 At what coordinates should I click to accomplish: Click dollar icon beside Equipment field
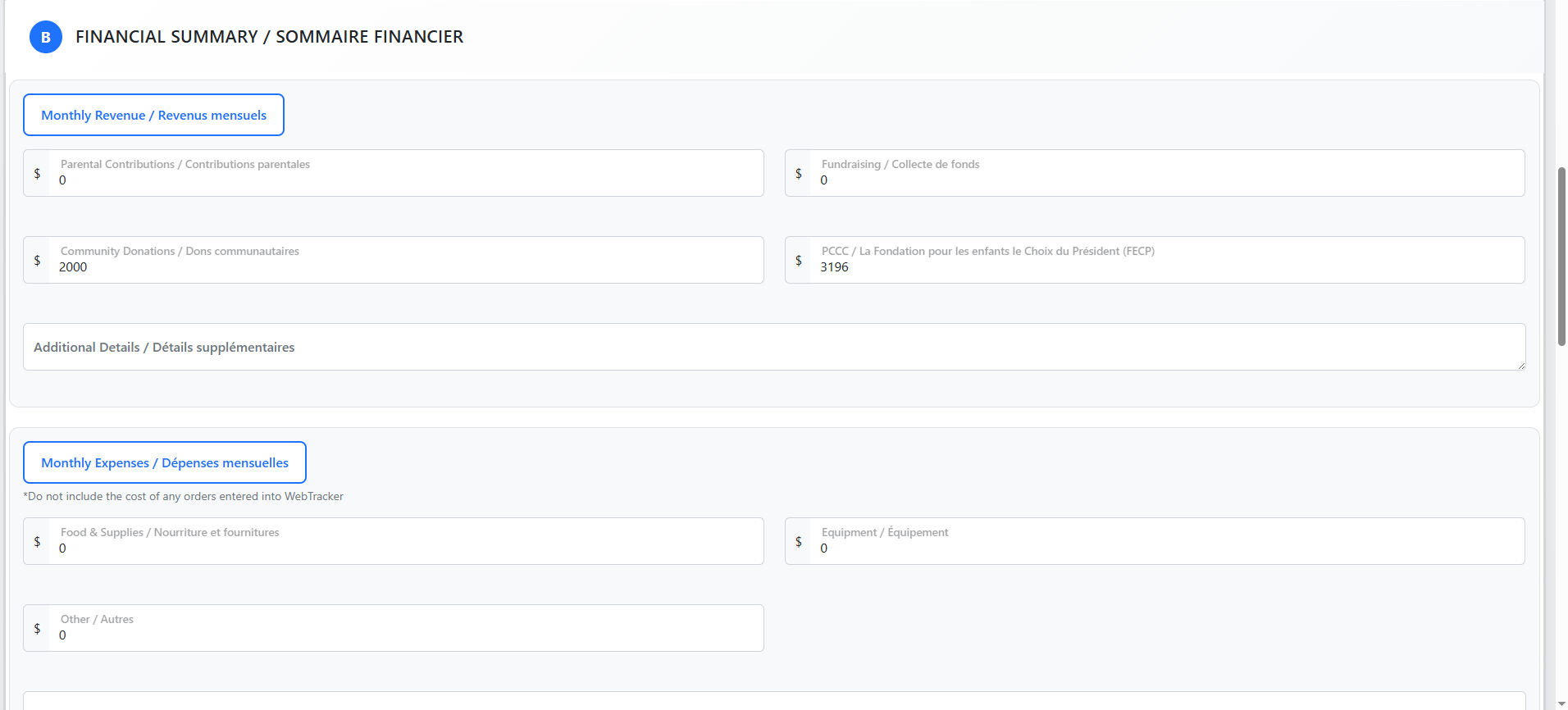point(799,541)
